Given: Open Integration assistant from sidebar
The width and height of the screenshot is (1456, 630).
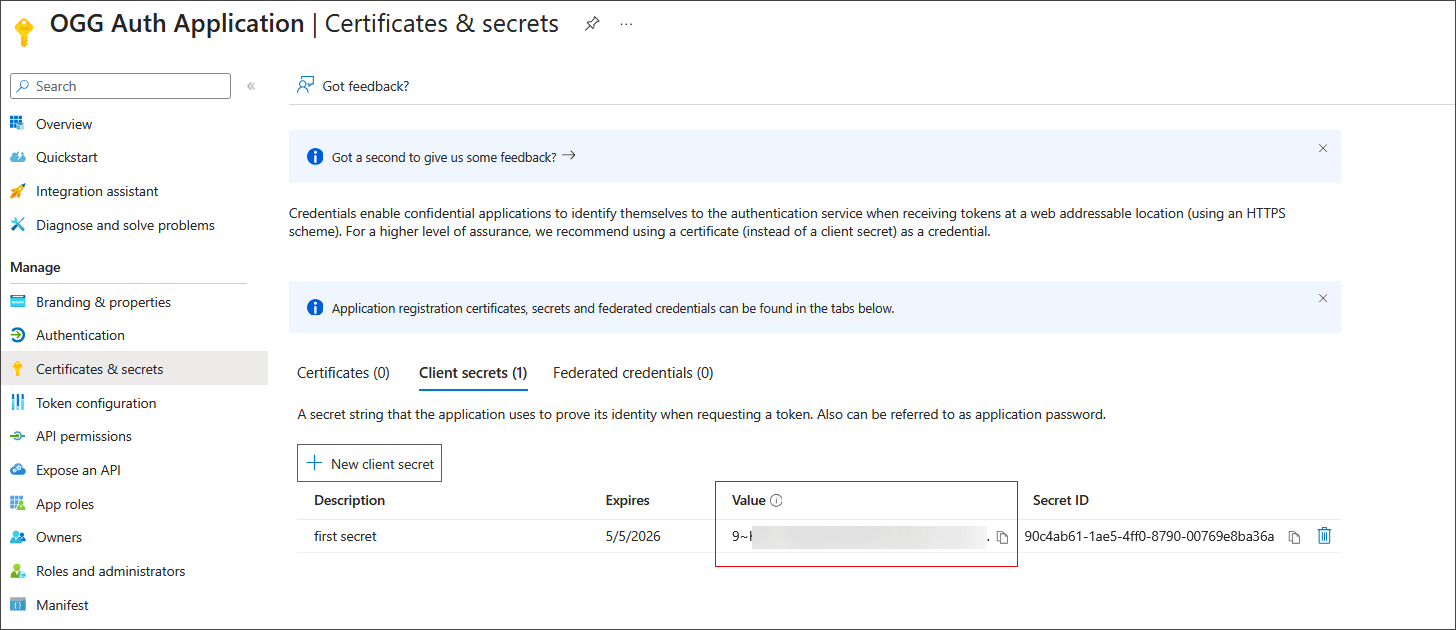Looking at the screenshot, I should pyautogui.click(x=96, y=191).
